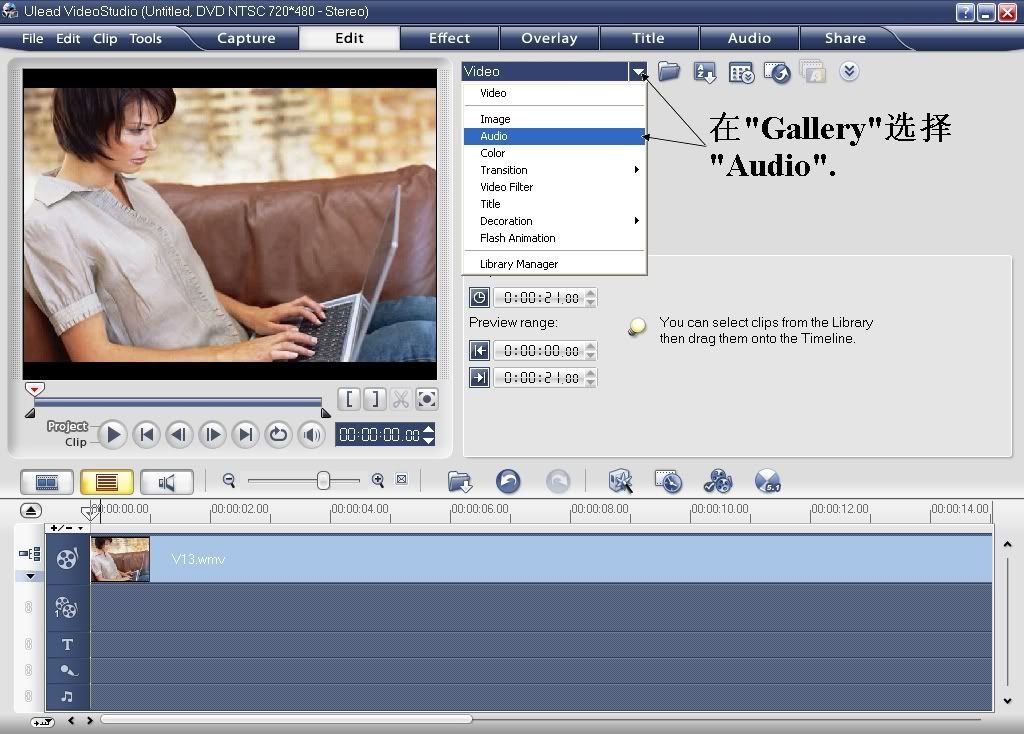Toggle the repeat playback button
The image size is (1024, 734).
[278, 434]
